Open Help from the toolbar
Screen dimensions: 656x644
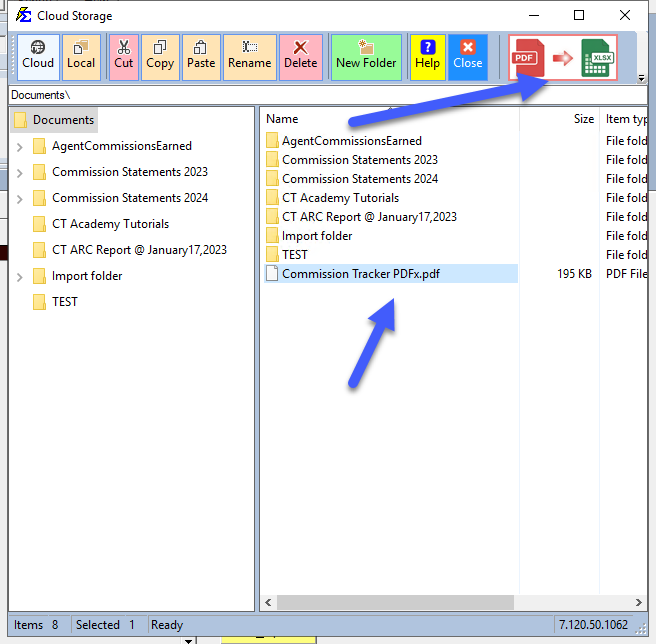[x=427, y=57]
